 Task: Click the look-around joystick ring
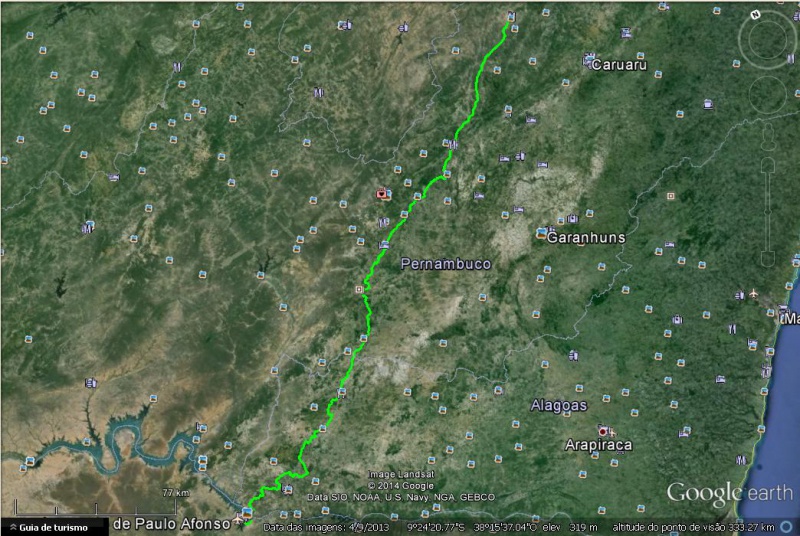(x=767, y=39)
